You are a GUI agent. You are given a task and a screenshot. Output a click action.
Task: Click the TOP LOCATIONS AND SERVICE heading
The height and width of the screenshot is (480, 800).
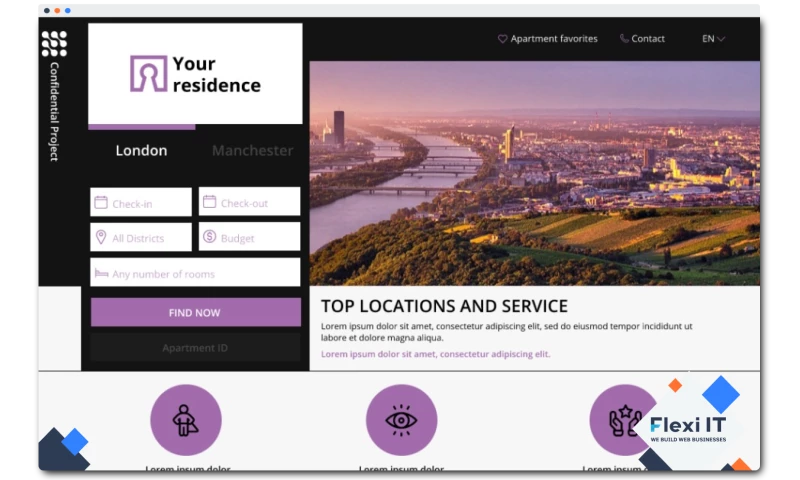[x=444, y=306]
